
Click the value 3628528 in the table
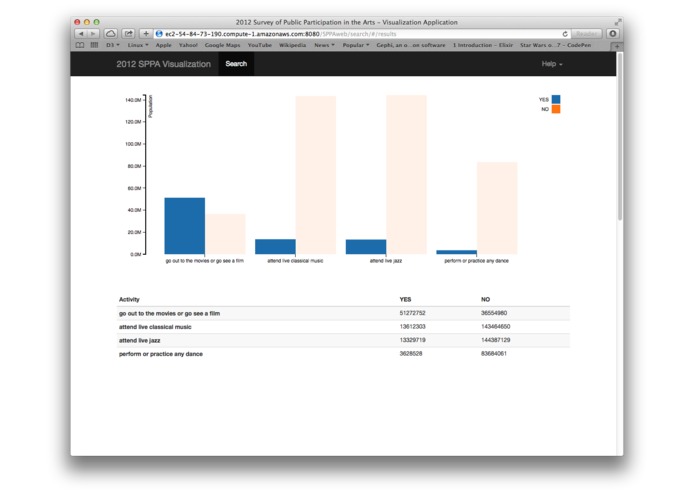[x=411, y=354]
